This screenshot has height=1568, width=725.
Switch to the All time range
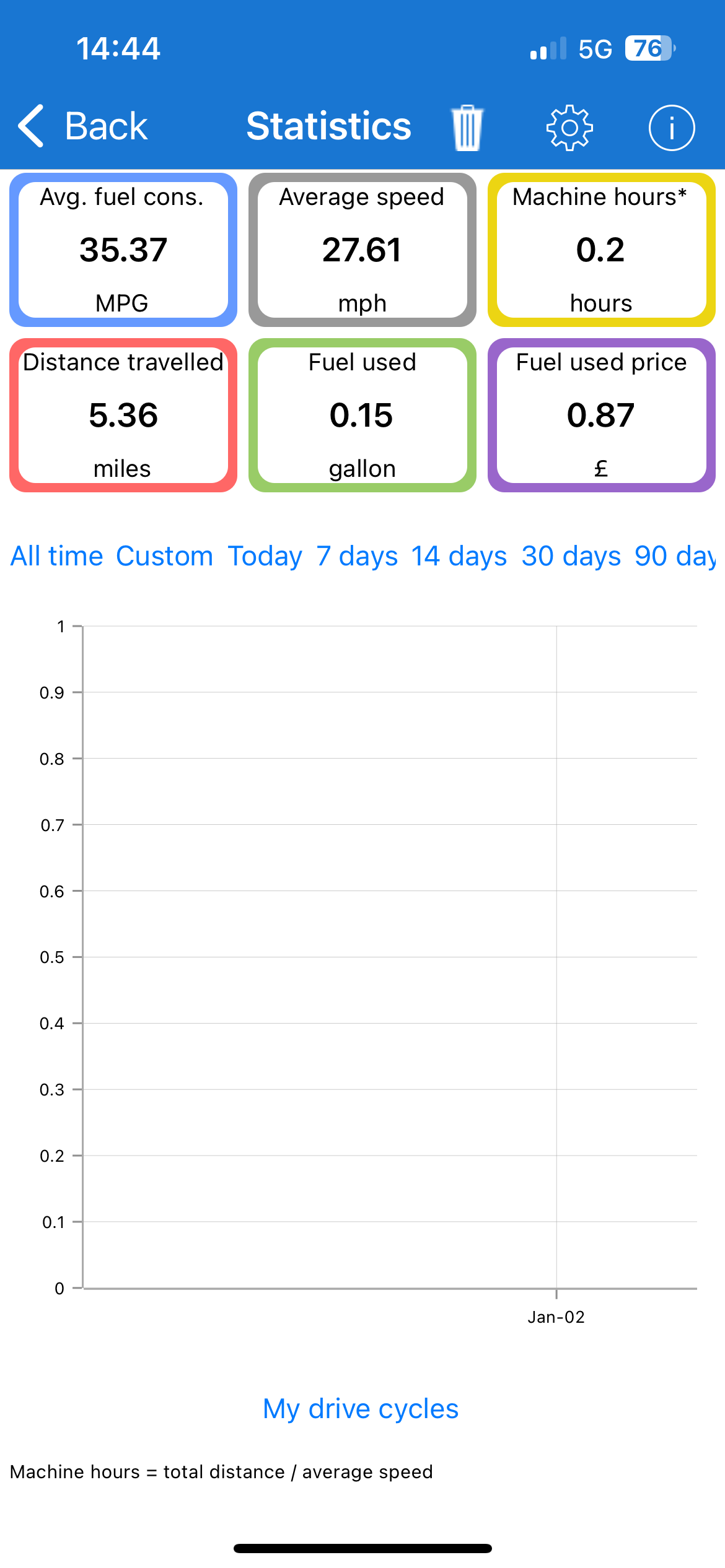(57, 556)
